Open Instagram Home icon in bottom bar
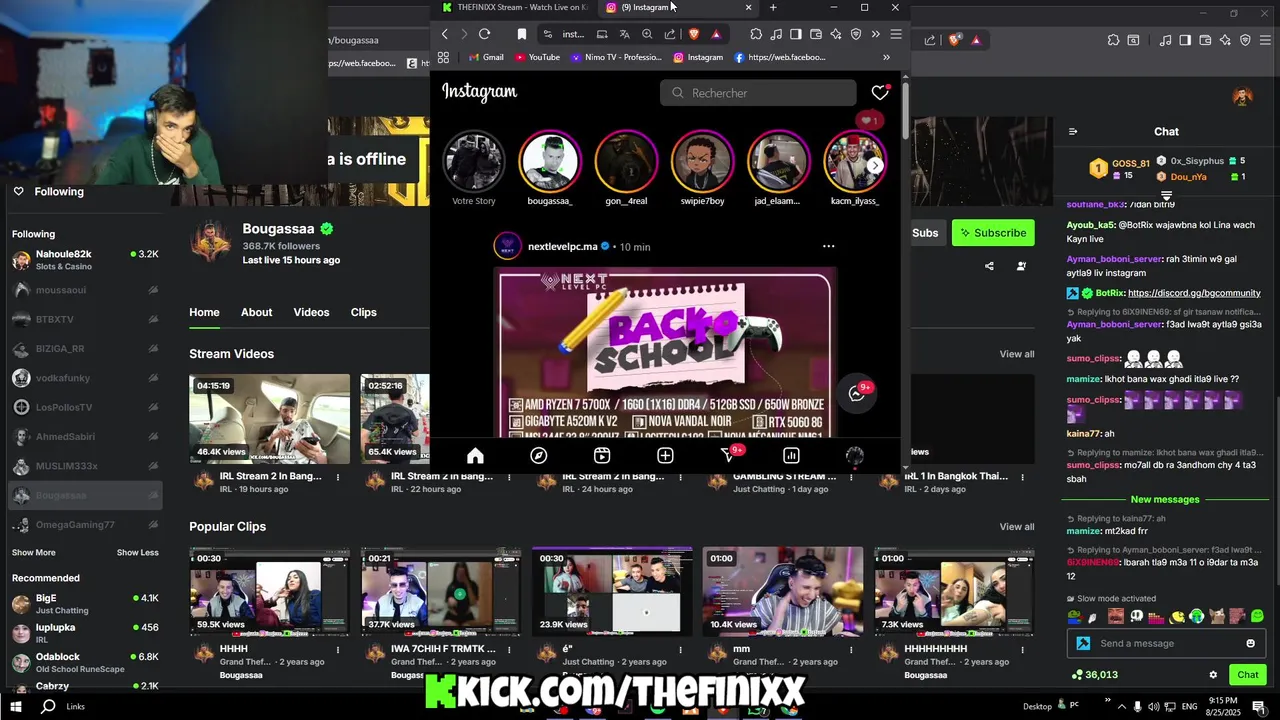Screen dimensions: 1280x720 (475, 456)
